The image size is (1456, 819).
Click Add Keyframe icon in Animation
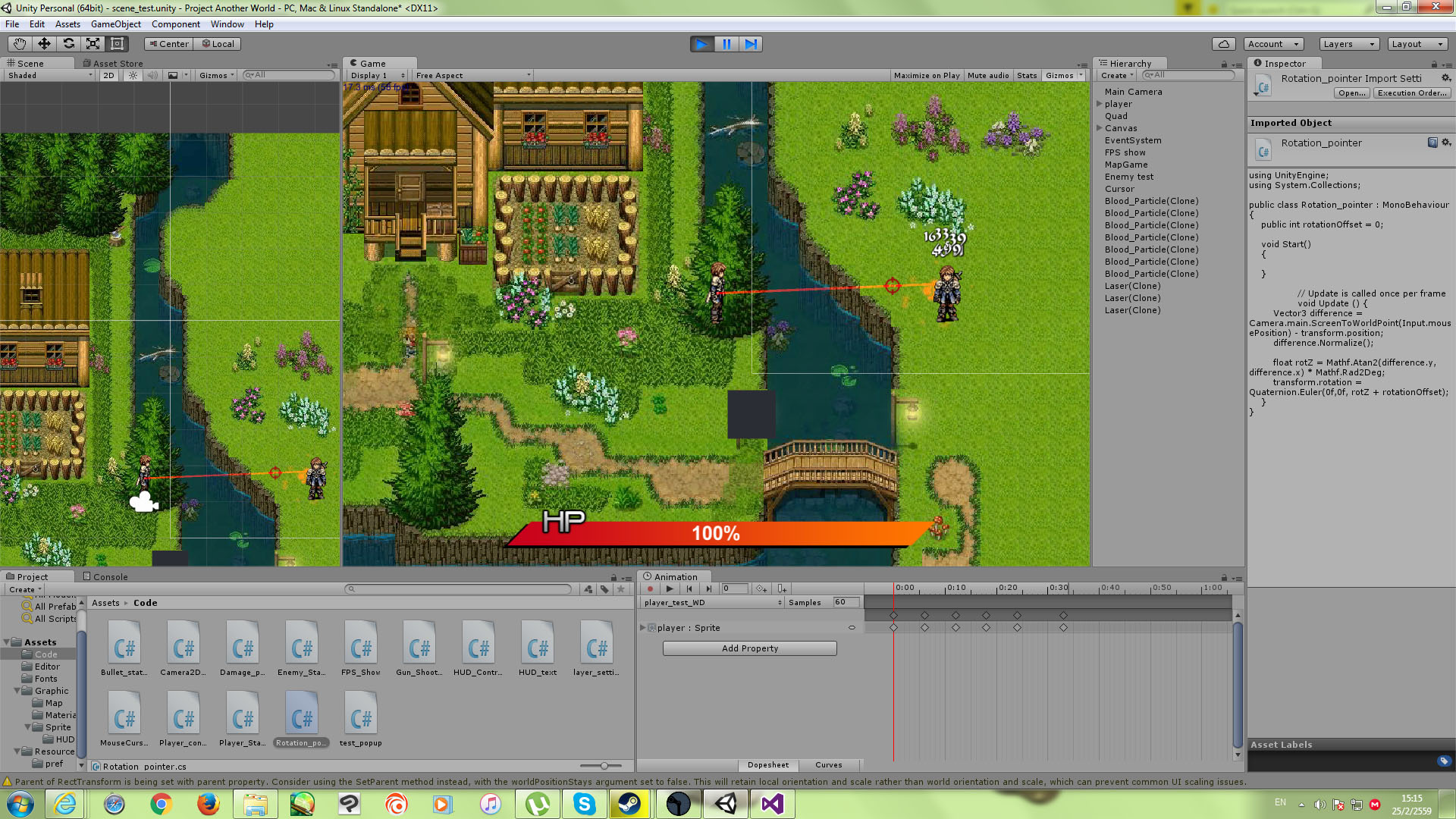(x=761, y=588)
